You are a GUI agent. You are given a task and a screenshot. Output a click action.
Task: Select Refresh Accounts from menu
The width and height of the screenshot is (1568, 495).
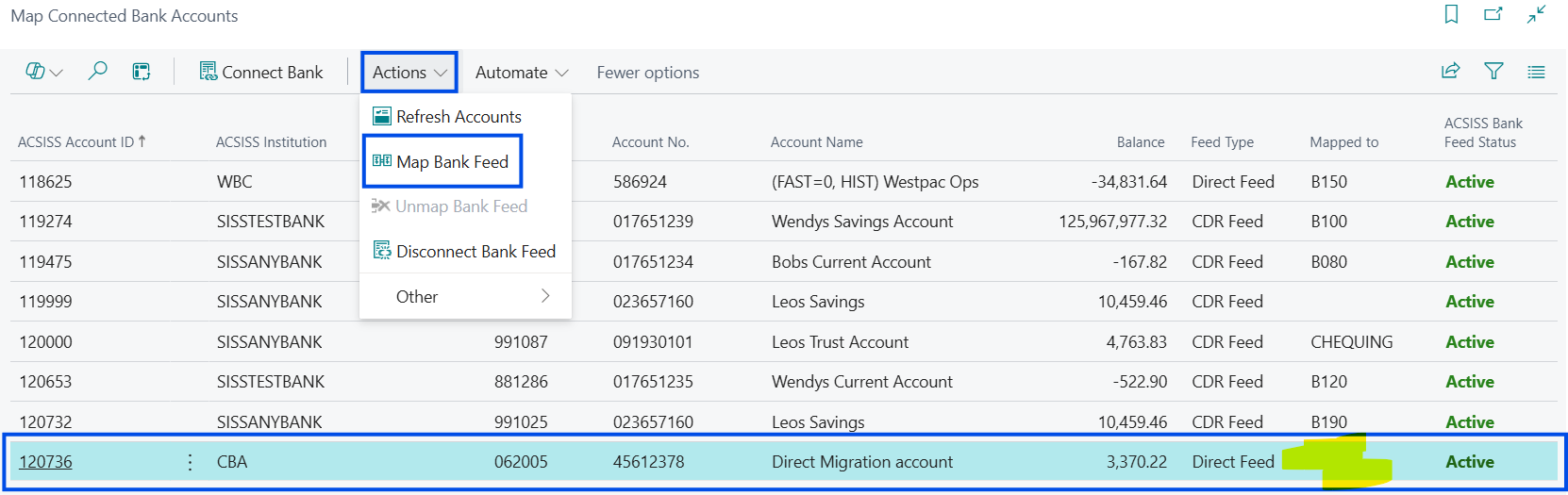tap(458, 117)
